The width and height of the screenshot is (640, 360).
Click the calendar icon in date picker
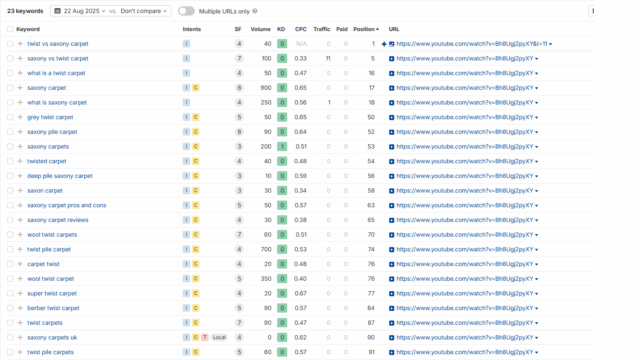[58, 11]
